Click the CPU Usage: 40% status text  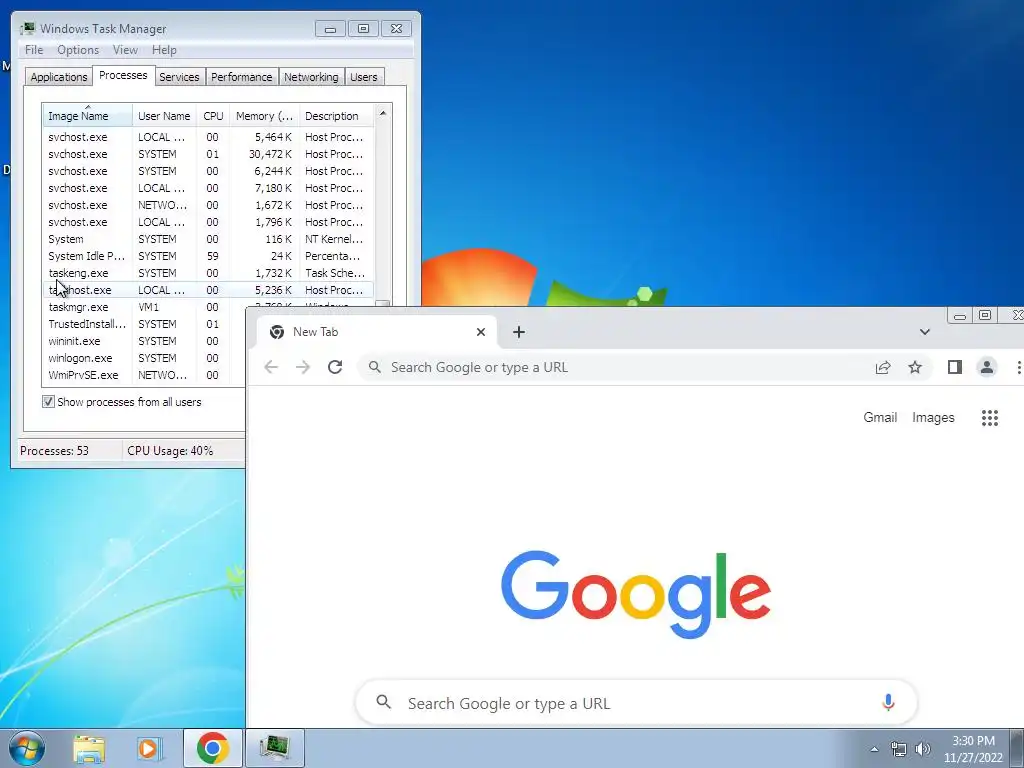[x=170, y=451]
